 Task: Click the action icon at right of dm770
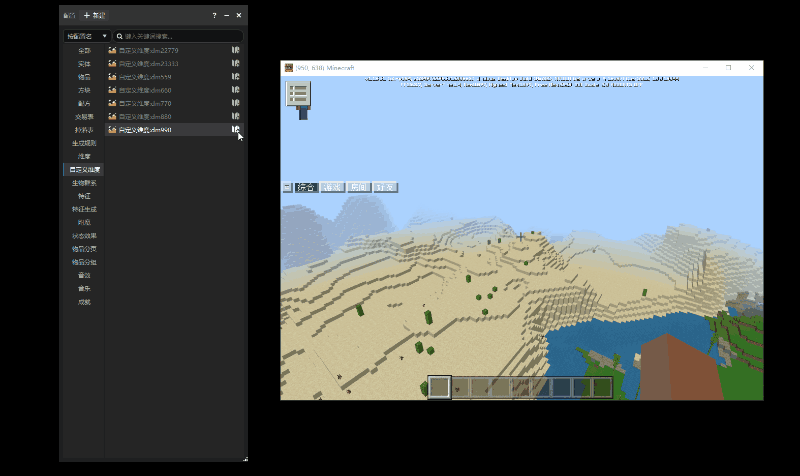point(235,103)
